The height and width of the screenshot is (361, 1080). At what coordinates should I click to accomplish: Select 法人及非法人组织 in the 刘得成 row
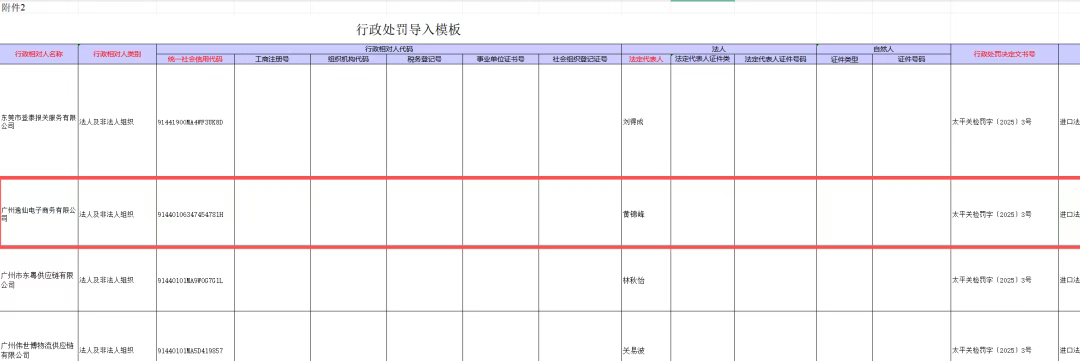(x=117, y=122)
